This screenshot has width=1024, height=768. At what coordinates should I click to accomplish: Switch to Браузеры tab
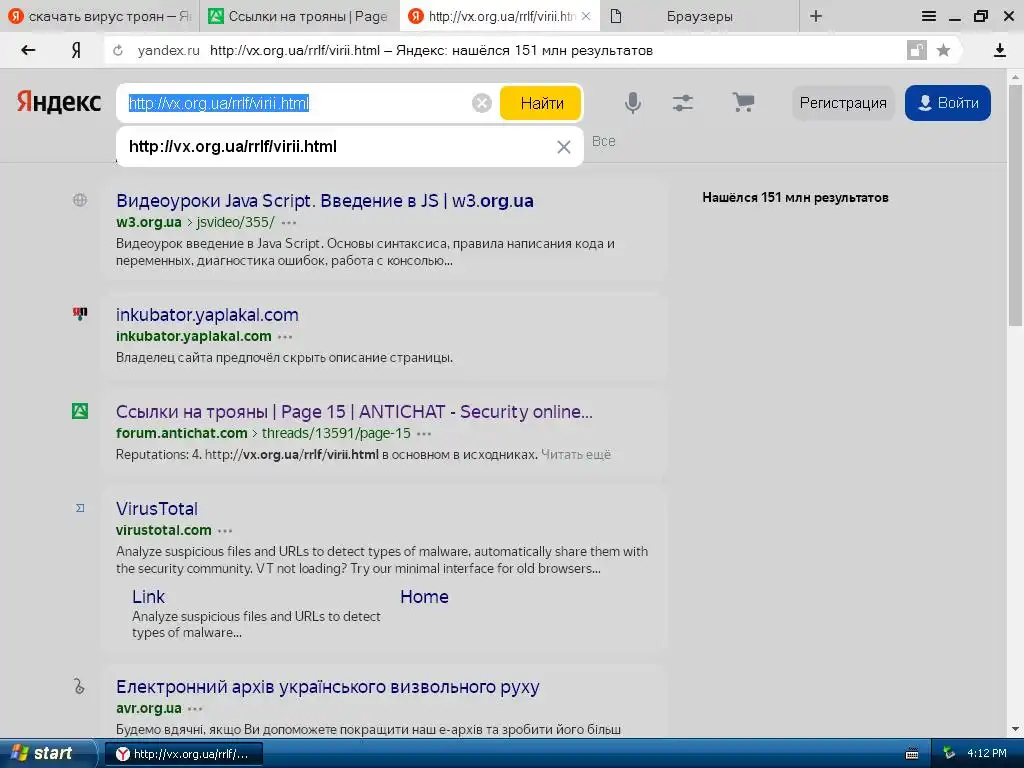point(699,16)
